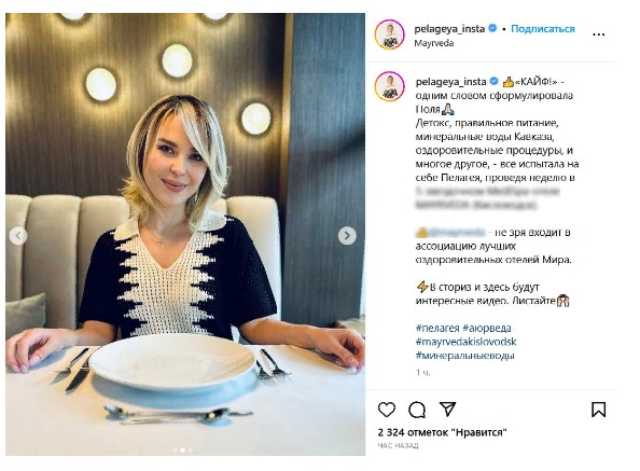Open the #mayrvedakislovodsk hashtag
The width and height of the screenshot is (640, 471).
coord(466,341)
